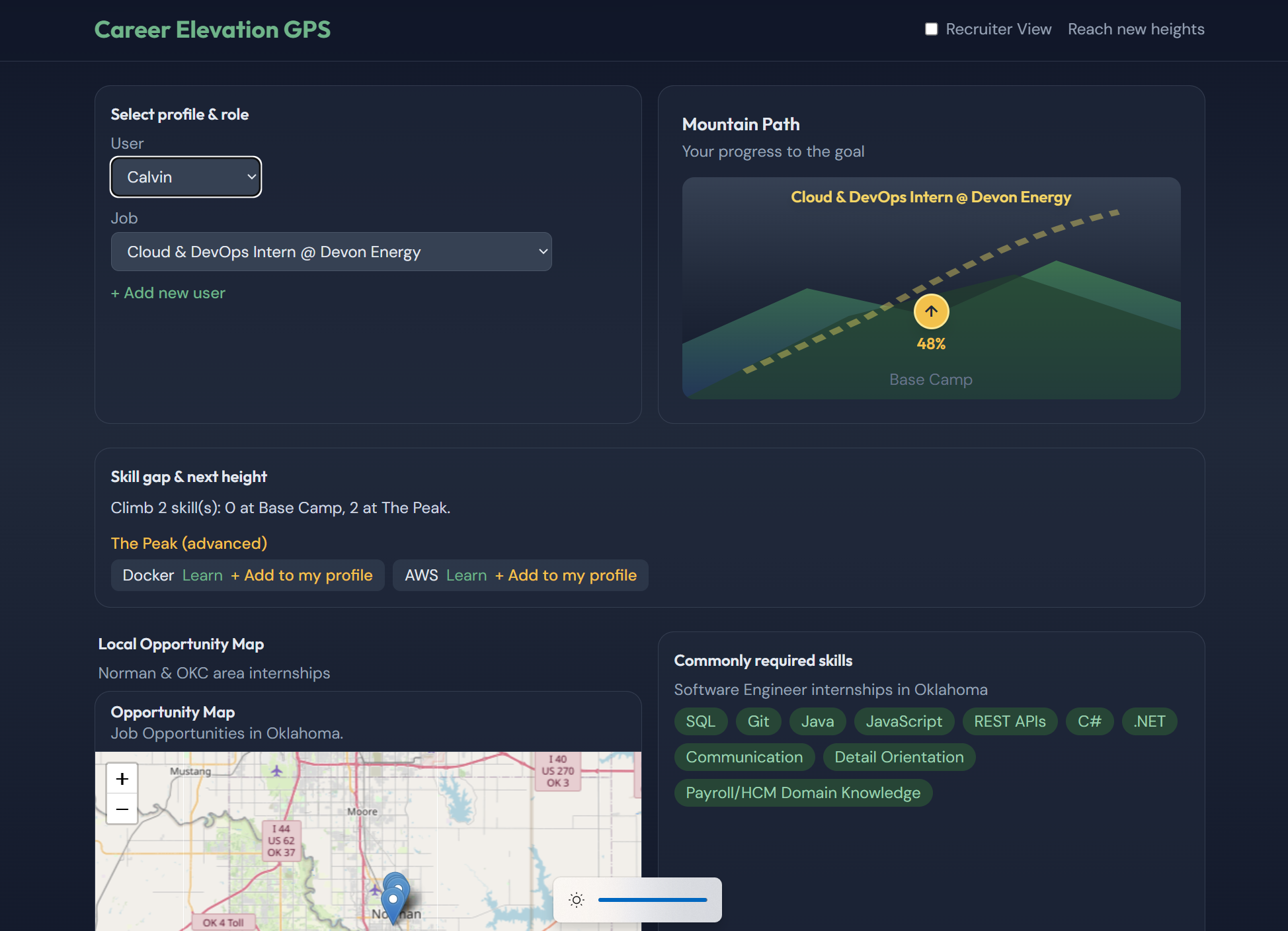Click the yellow arrow progress marker
This screenshot has width=1288, height=931.
(931, 311)
